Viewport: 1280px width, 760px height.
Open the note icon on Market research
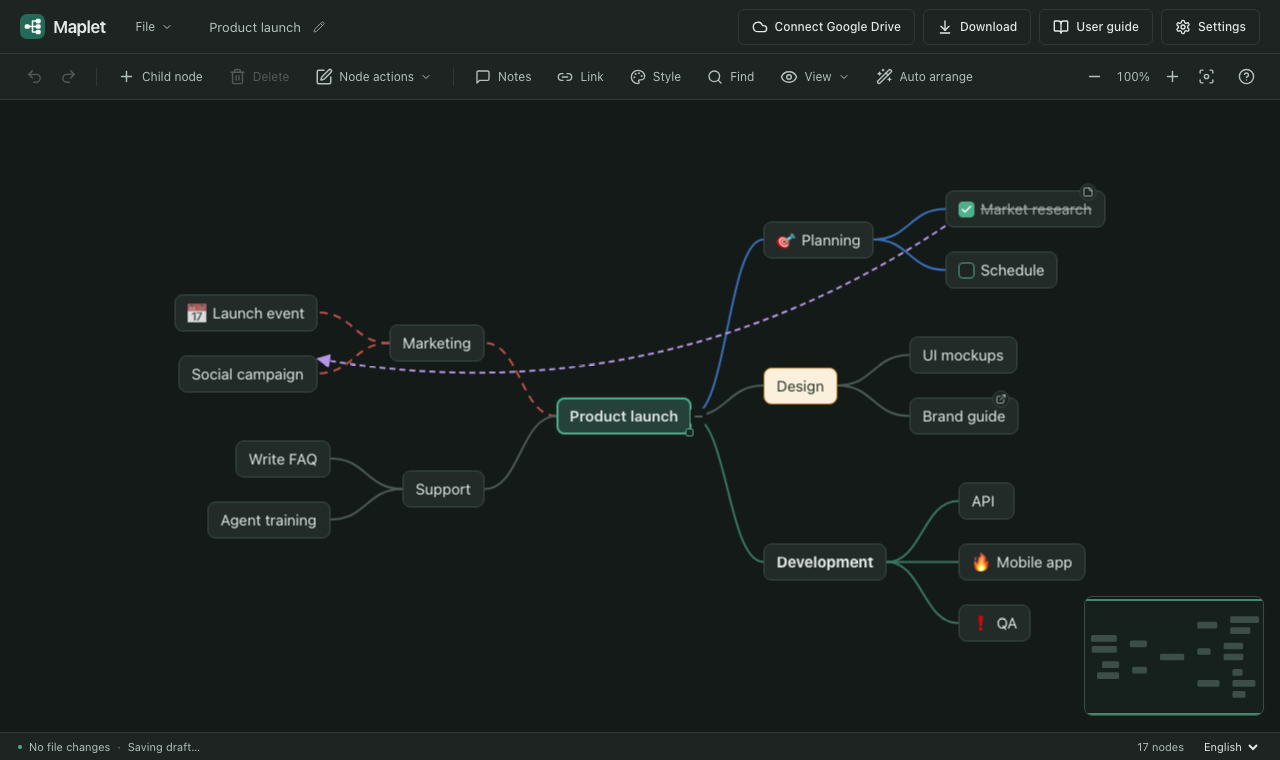[1088, 192]
